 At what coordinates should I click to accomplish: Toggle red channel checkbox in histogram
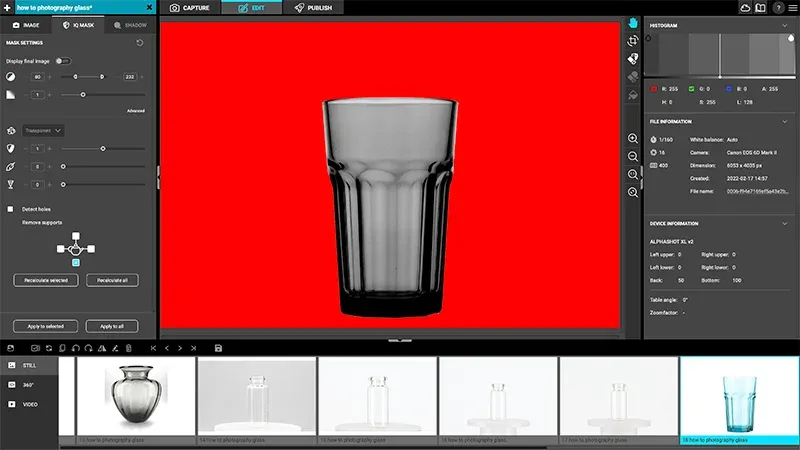pyautogui.click(x=654, y=89)
